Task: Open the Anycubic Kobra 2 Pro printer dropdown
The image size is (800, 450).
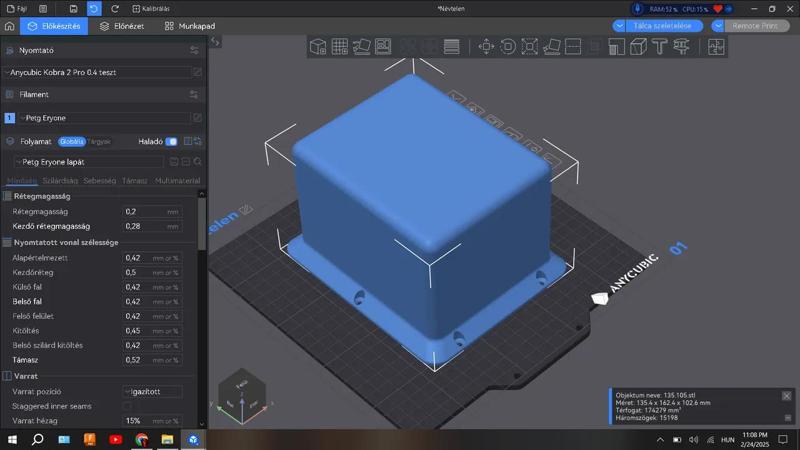Action: click(97, 72)
